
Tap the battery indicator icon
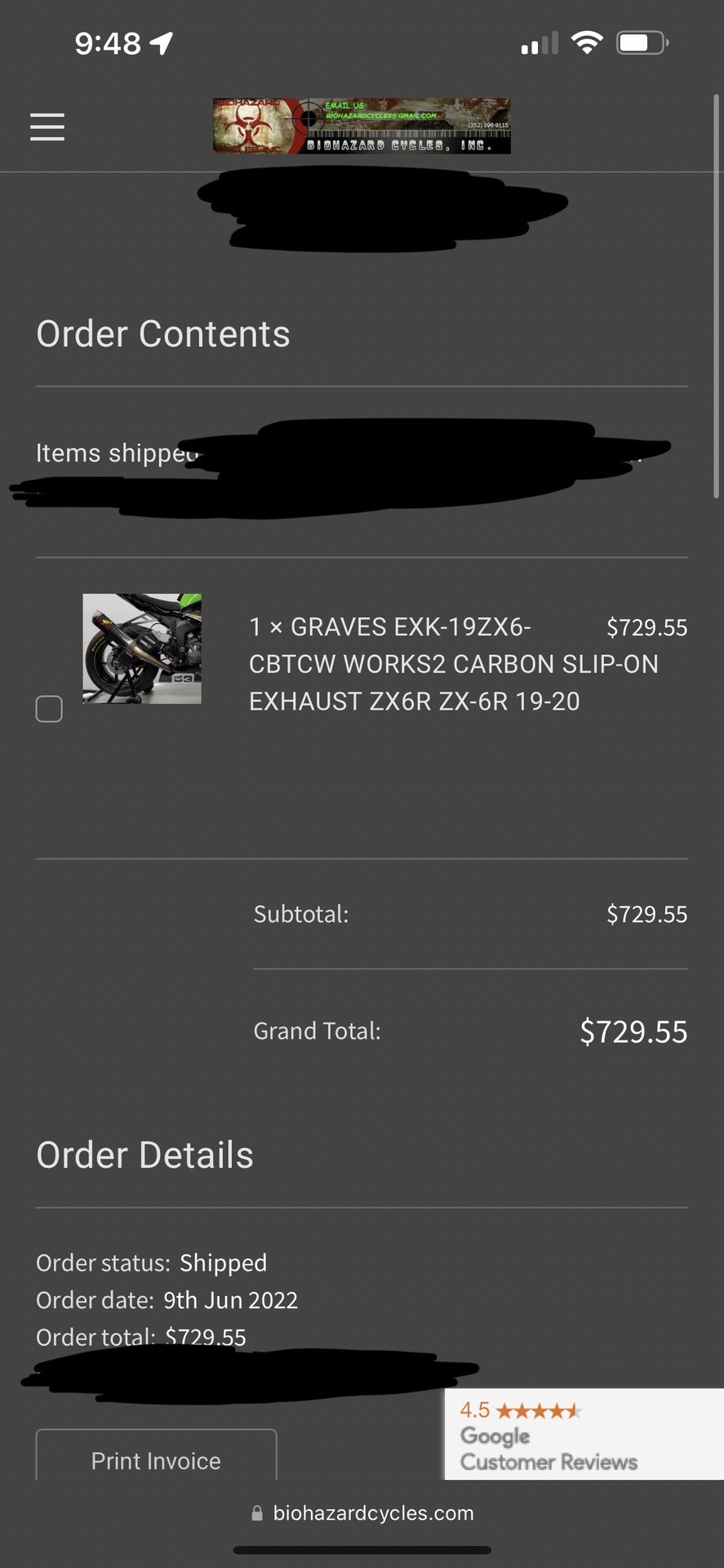pyautogui.click(x=643, y=42)
